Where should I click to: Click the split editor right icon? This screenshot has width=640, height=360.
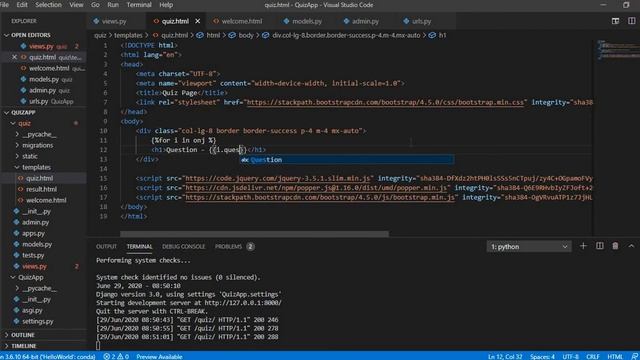631,21
